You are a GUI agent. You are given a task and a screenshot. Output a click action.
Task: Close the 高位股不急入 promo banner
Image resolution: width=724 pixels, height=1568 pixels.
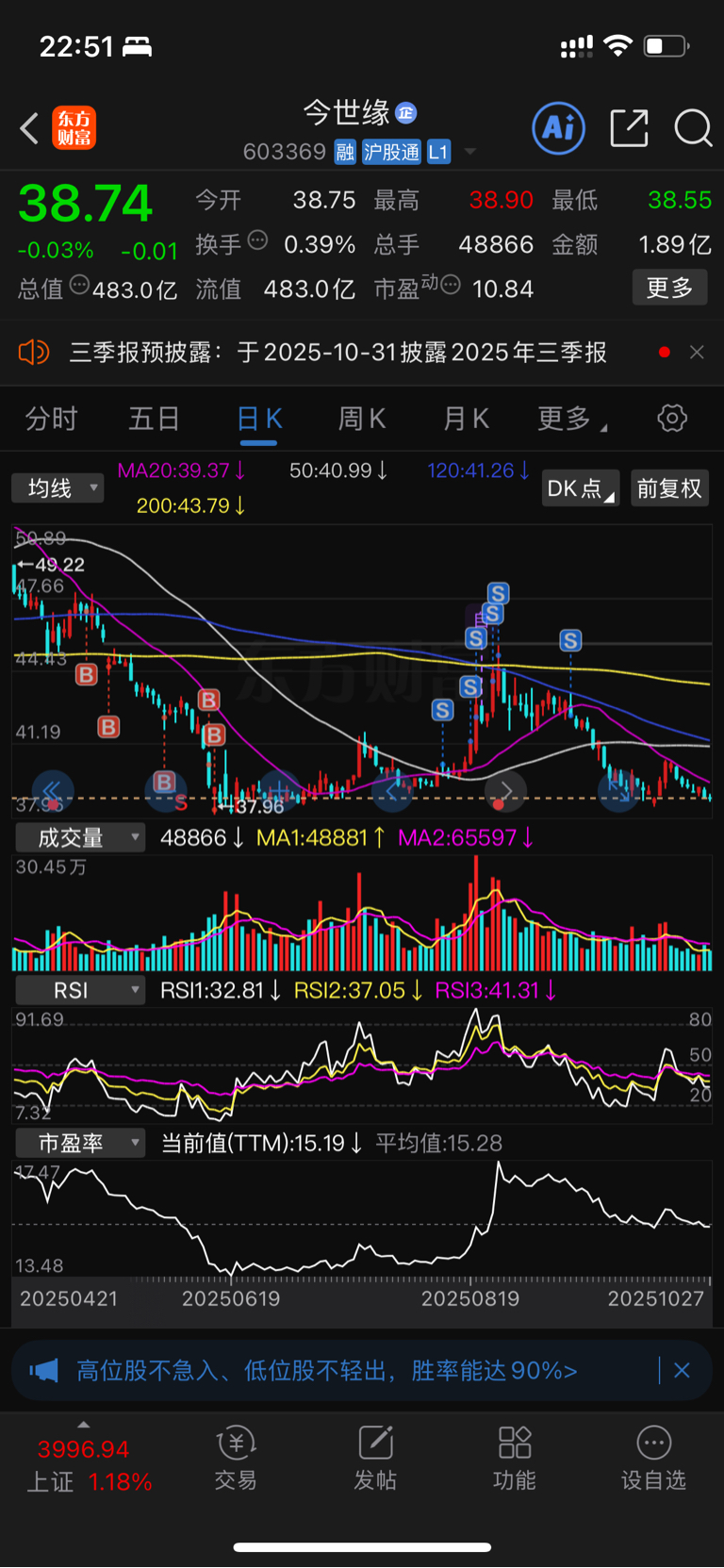(682, 1370)
